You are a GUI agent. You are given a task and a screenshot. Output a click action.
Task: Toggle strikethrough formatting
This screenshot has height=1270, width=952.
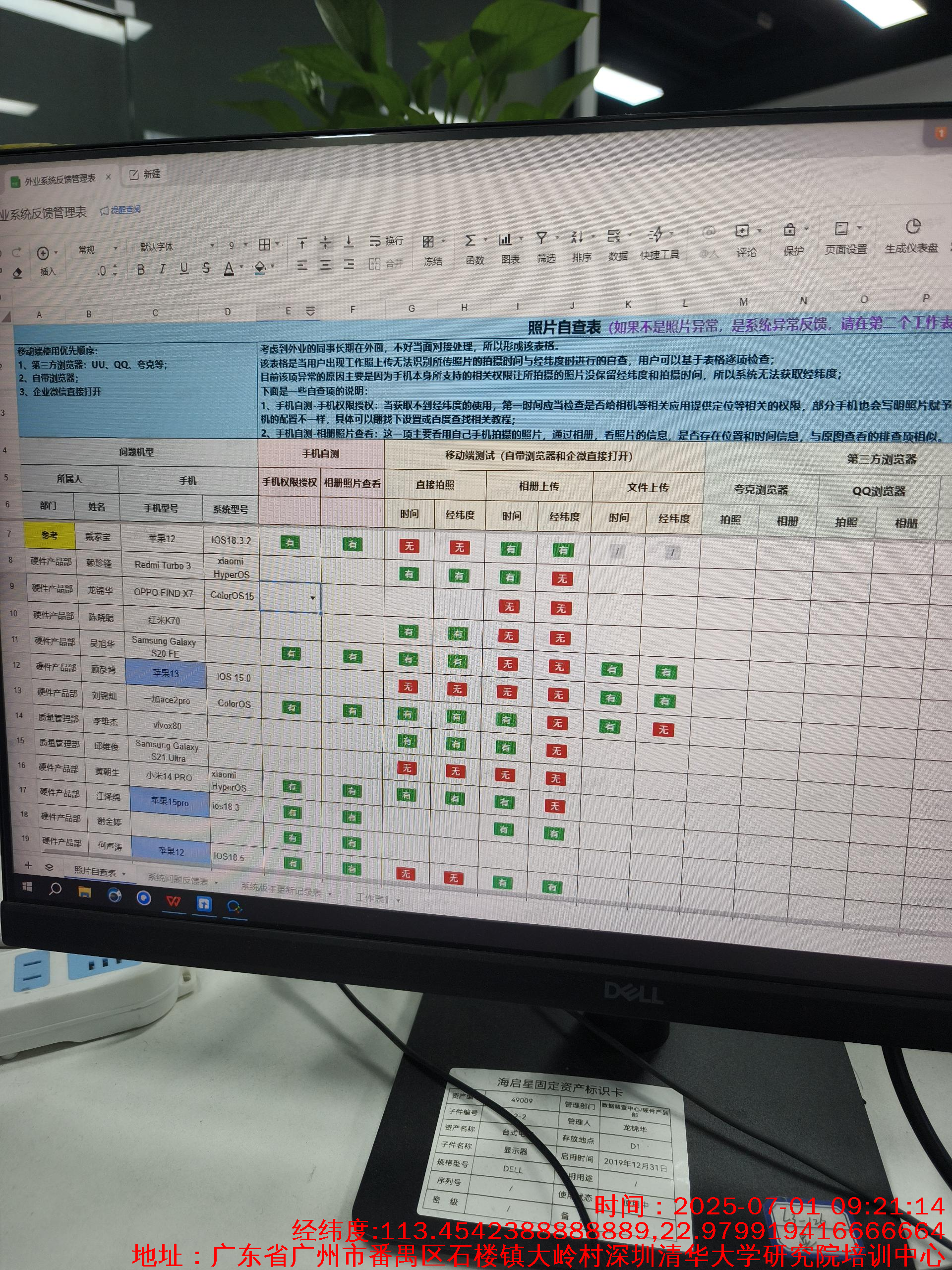(x=206, y=268)
